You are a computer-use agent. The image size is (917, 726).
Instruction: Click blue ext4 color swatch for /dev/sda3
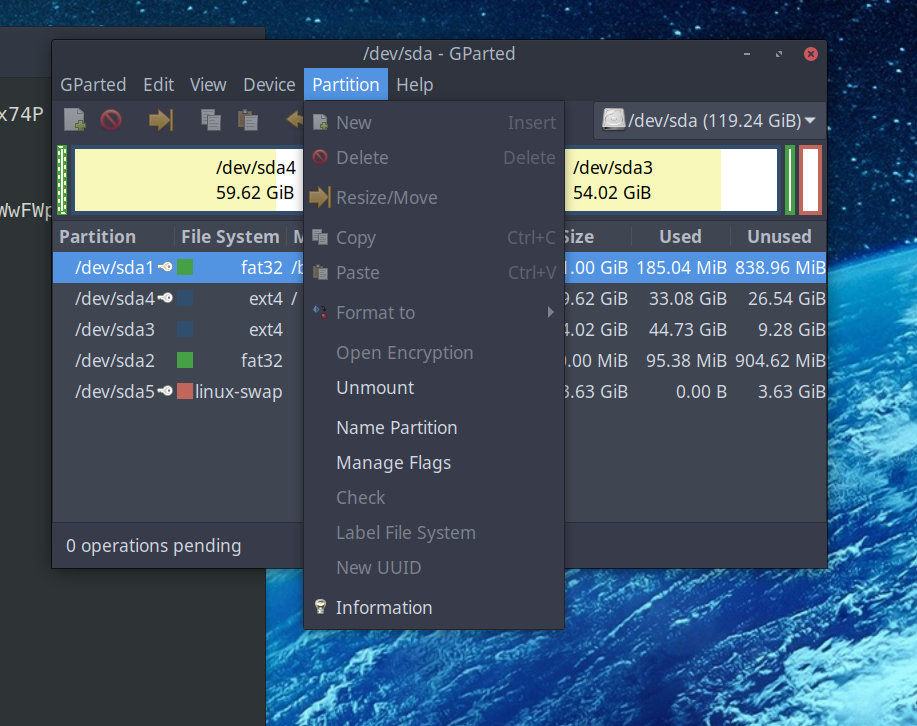click(185, 329)
